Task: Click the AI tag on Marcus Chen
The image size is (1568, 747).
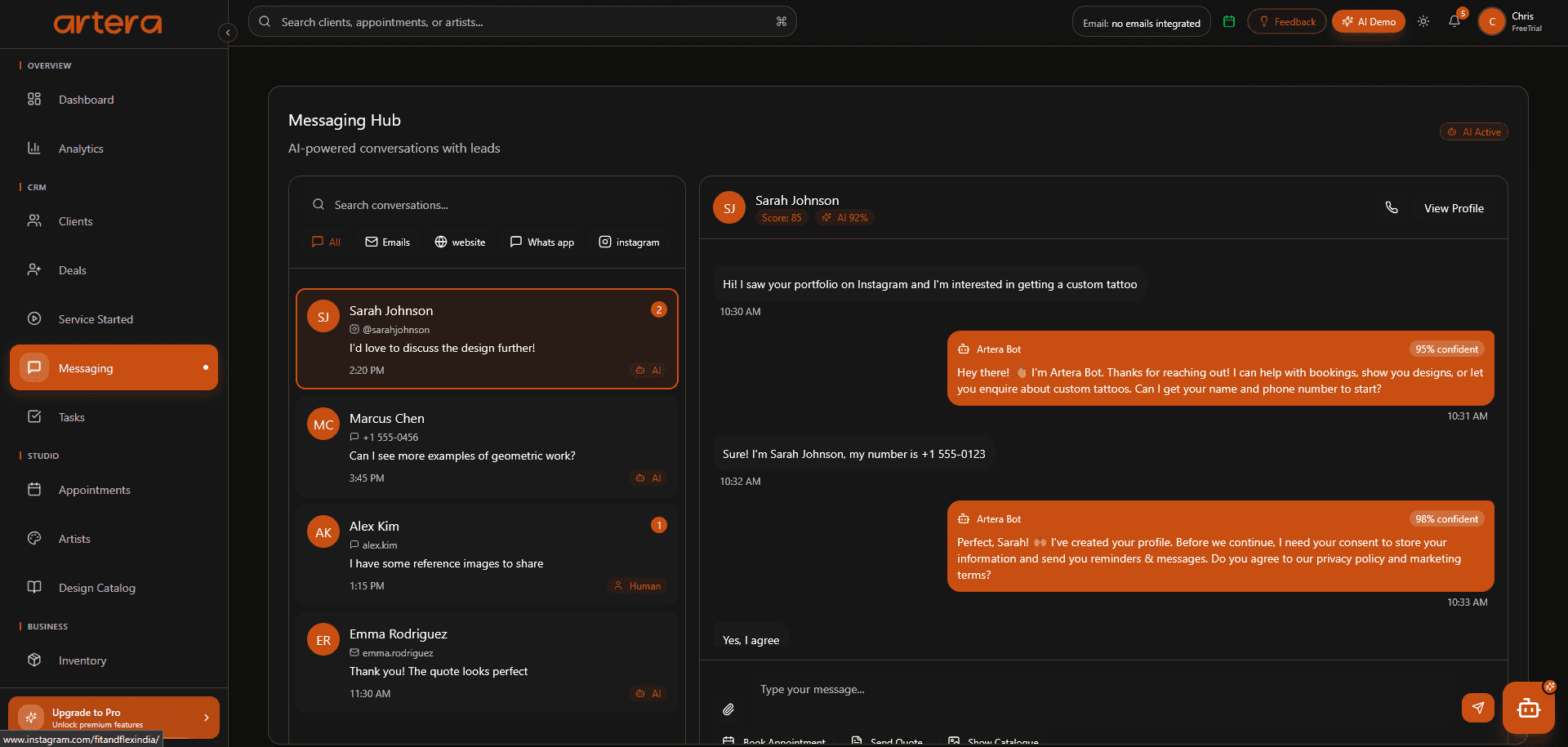Action: tap(648, 478)
